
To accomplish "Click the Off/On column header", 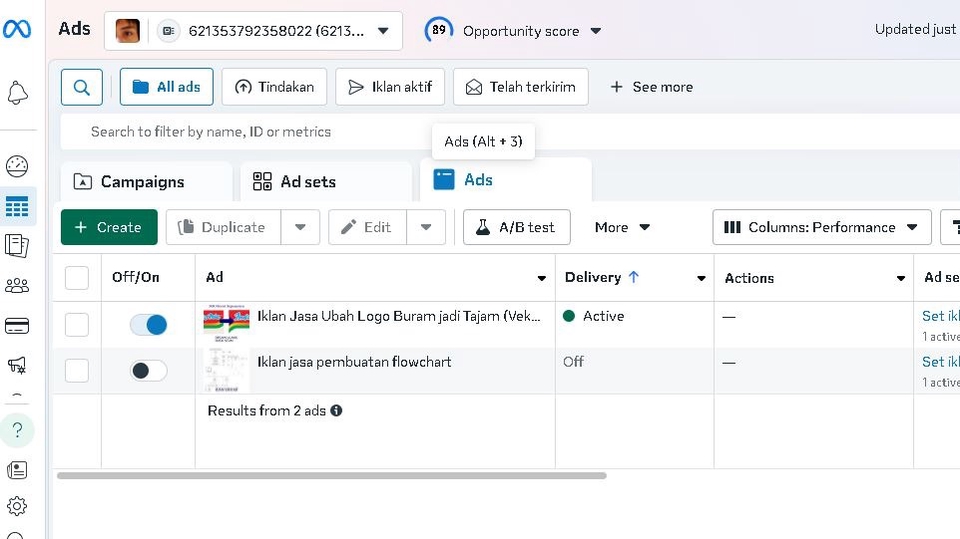I will [135, 277].
